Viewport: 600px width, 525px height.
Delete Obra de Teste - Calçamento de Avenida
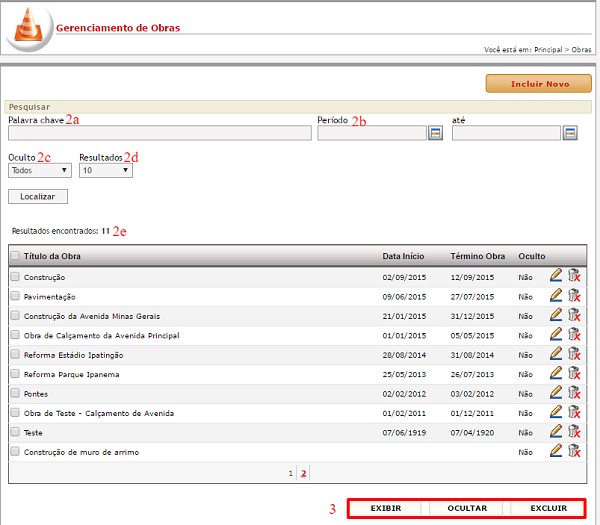pyautogui.click(x=574, y=412)
